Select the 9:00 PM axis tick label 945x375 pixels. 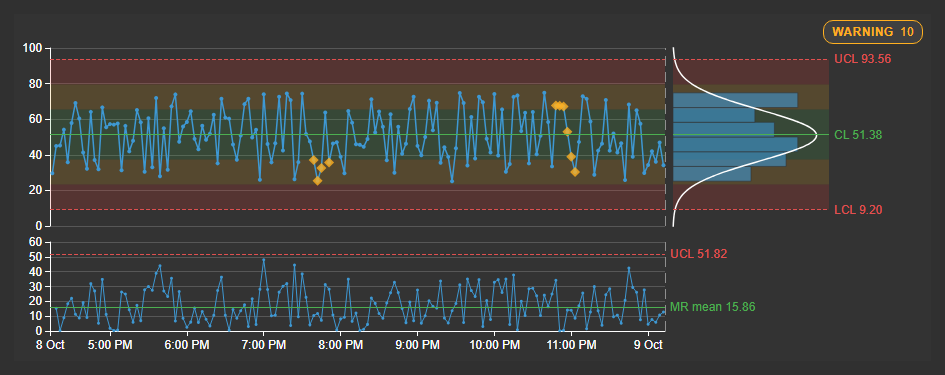tap(417, 345)
